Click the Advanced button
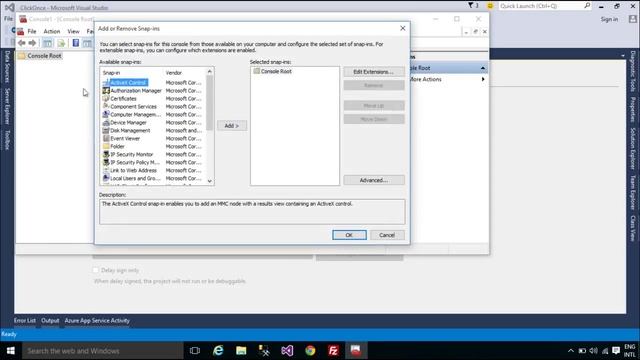The width and height of the screenshot is (640, 360). [x=374, y=180]
